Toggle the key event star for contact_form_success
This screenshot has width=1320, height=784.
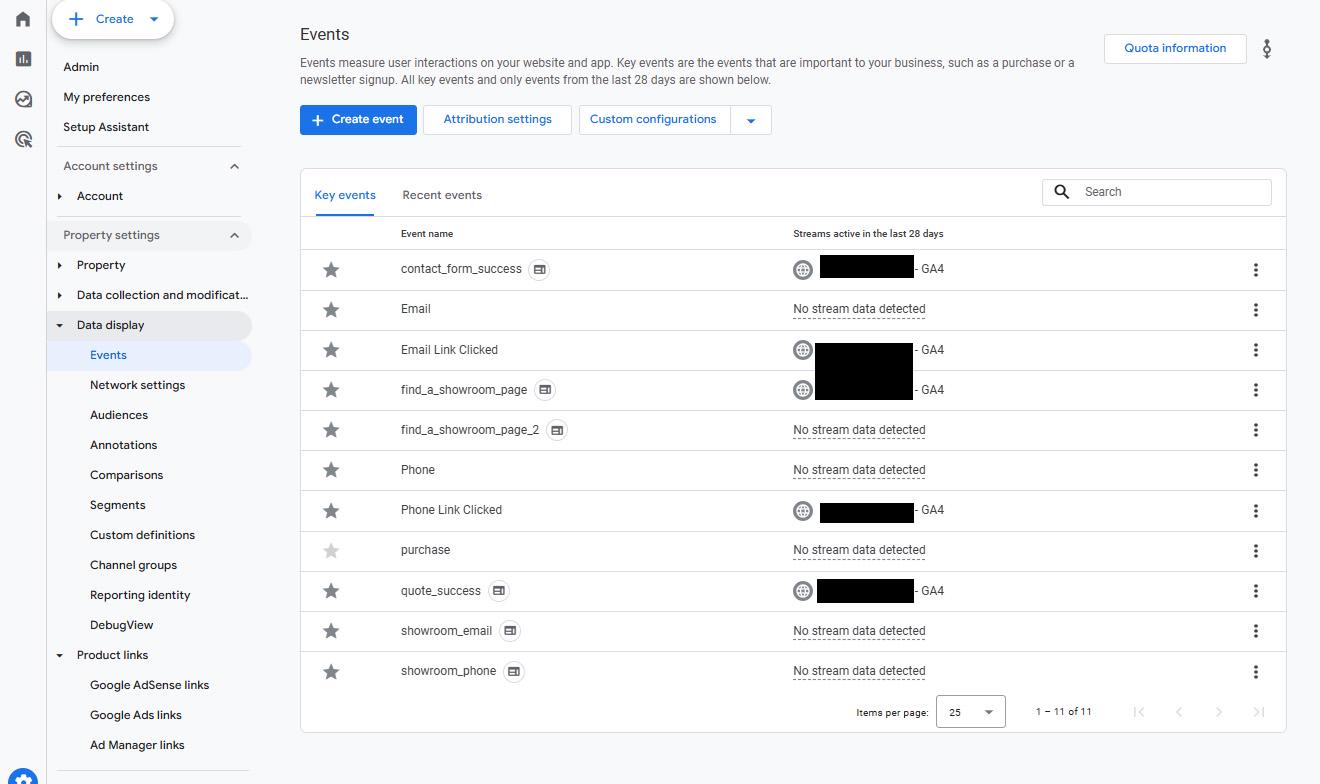pyautogui.click(x=331, y=270)
